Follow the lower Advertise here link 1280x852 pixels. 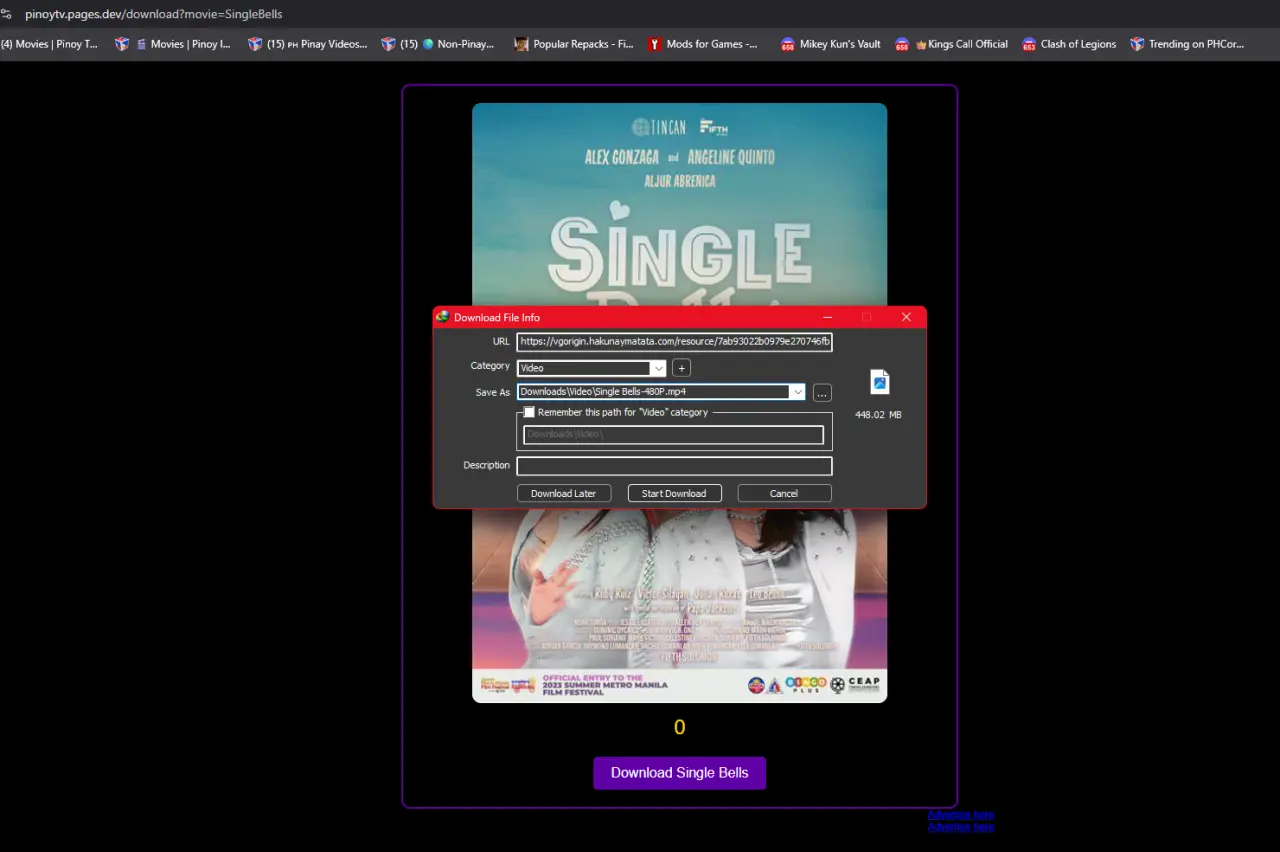pos(961,827)
